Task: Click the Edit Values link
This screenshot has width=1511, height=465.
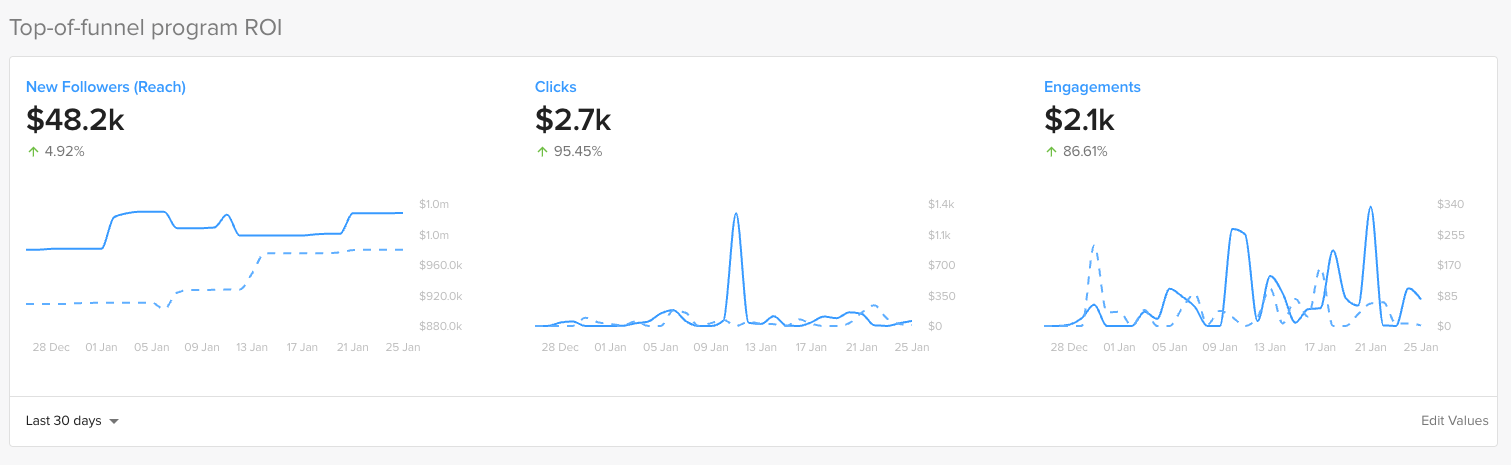Action: click(1454, 421)
